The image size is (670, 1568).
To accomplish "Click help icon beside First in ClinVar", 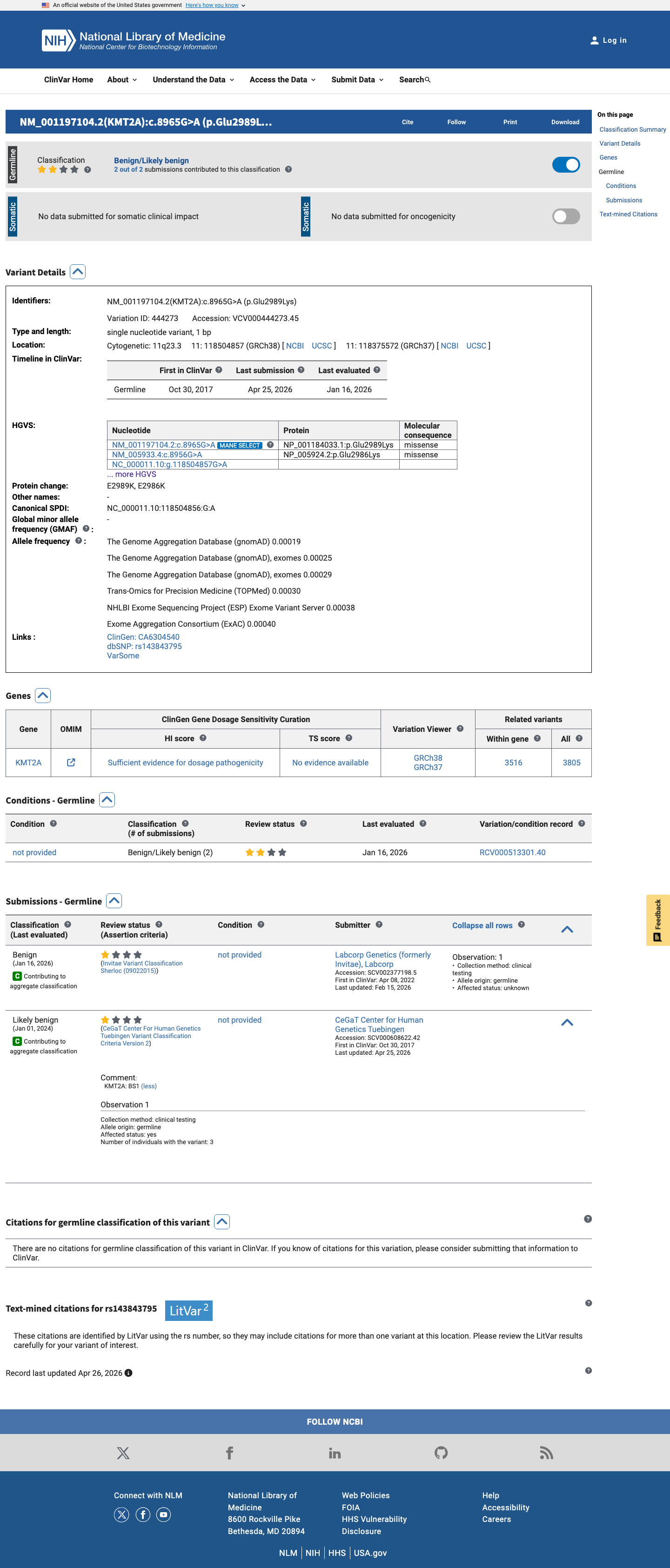I will 219,369.
